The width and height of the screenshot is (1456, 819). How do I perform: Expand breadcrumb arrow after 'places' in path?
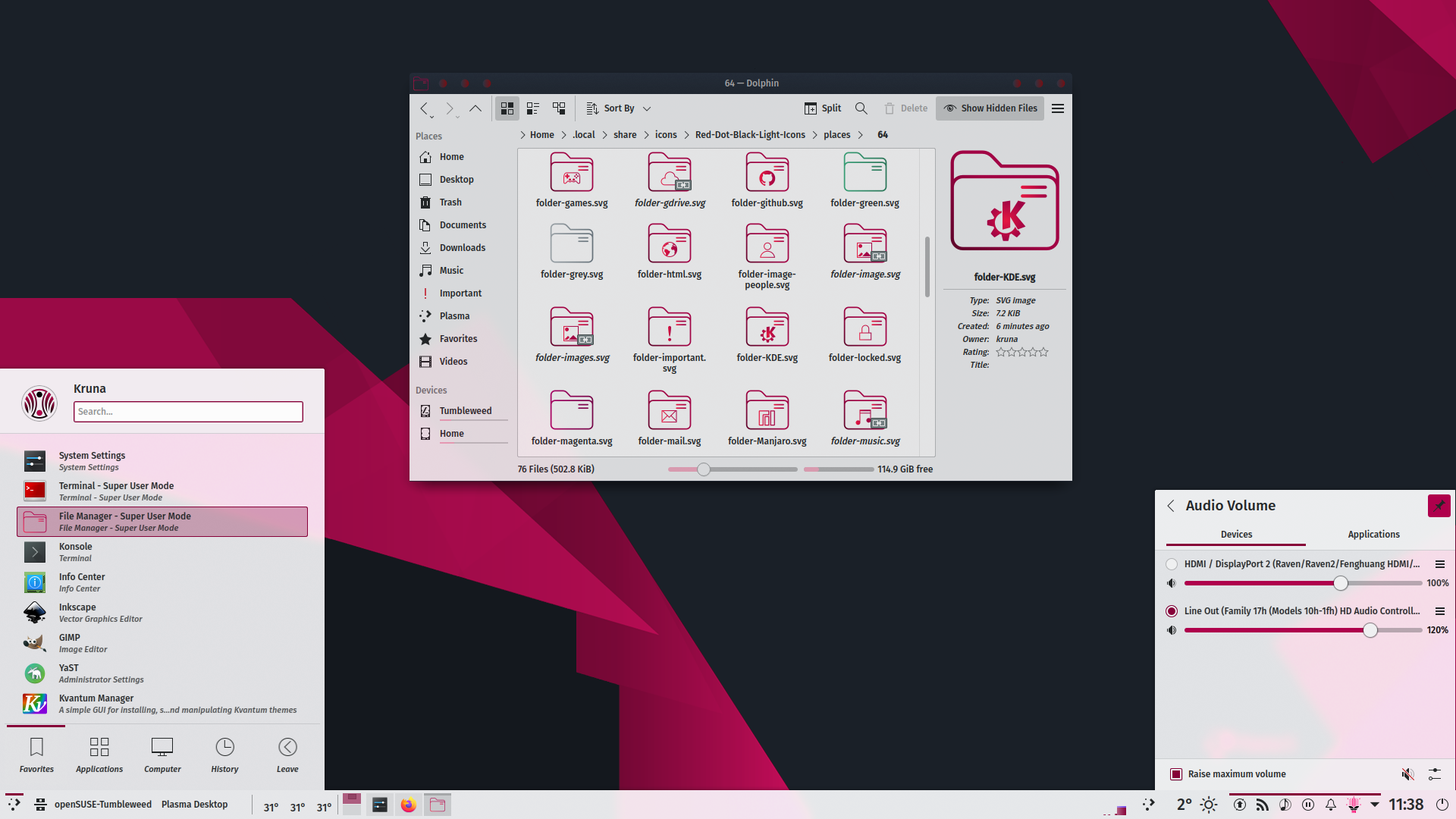pyautogui.click(x=861, y=135)
